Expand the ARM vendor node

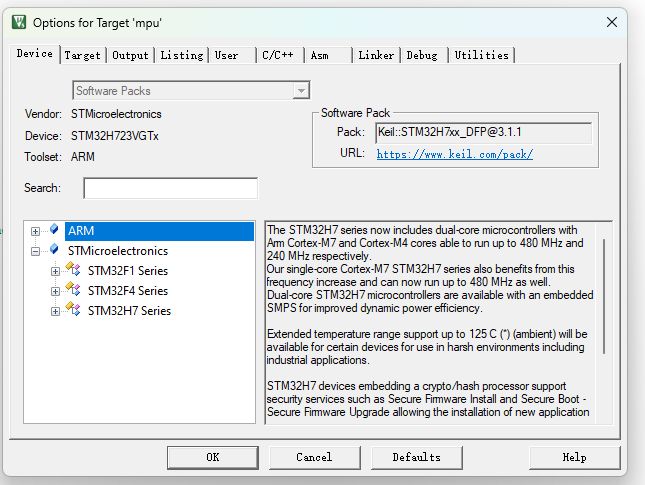tap(35, 231)
